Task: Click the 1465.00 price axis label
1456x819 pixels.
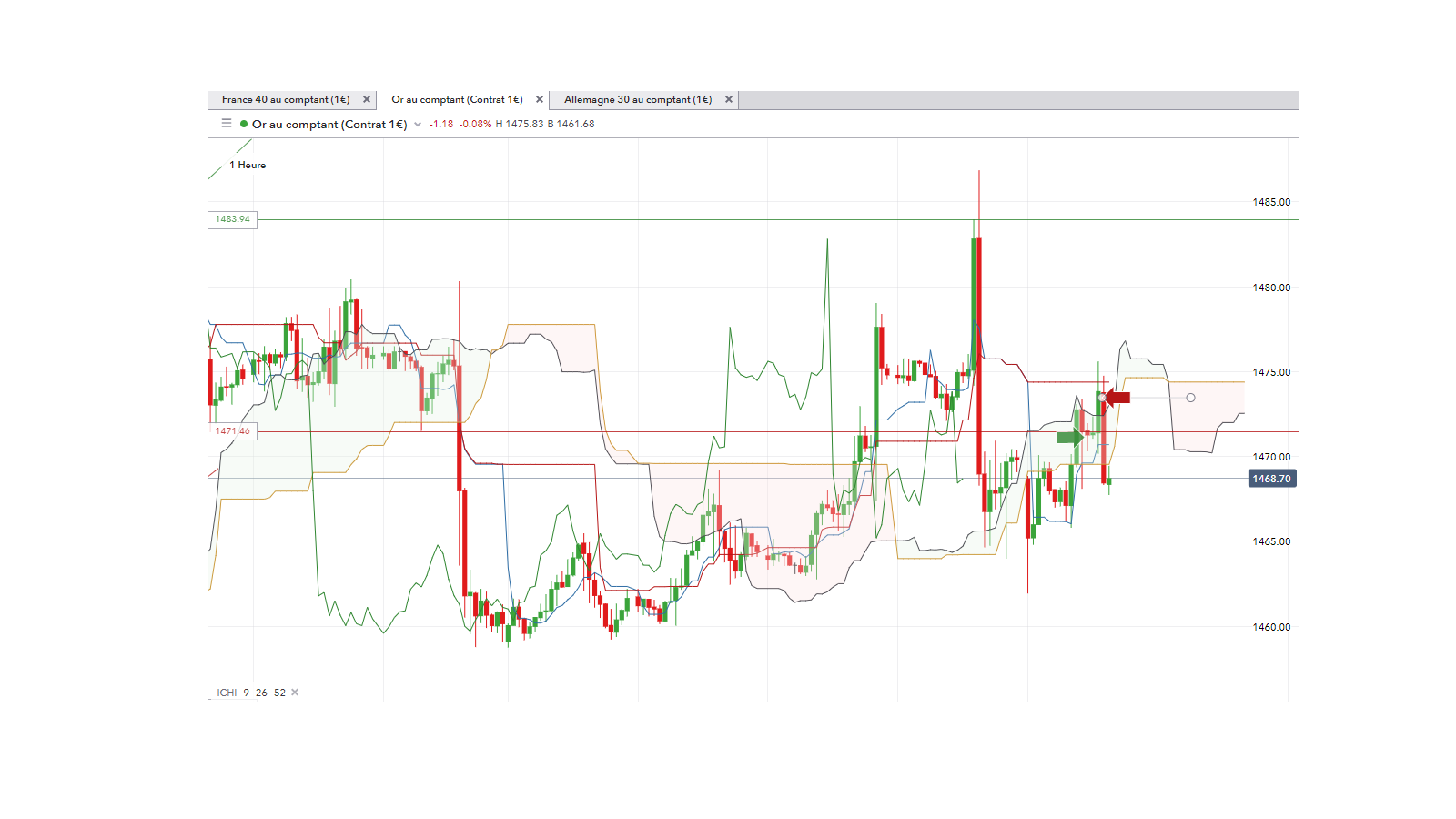Action: click(x=1271, y=541)
